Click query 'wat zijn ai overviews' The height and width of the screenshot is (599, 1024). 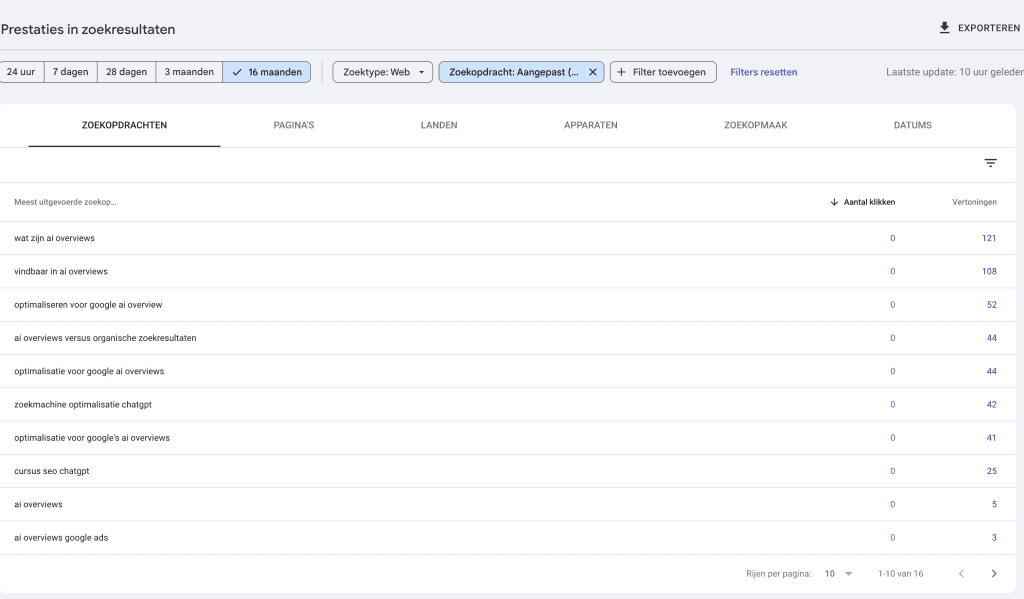pyautogui.click(x=54, y=238)
